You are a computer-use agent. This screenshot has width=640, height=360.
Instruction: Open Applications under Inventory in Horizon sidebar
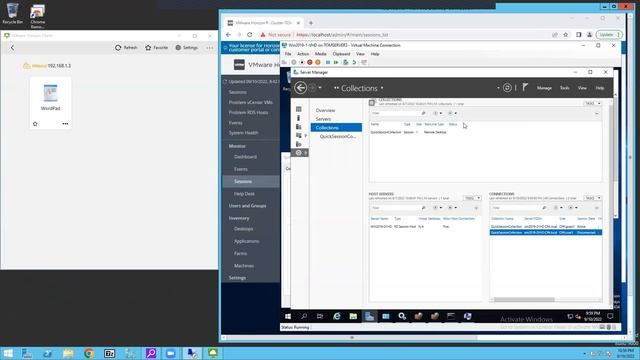point(247,241)
